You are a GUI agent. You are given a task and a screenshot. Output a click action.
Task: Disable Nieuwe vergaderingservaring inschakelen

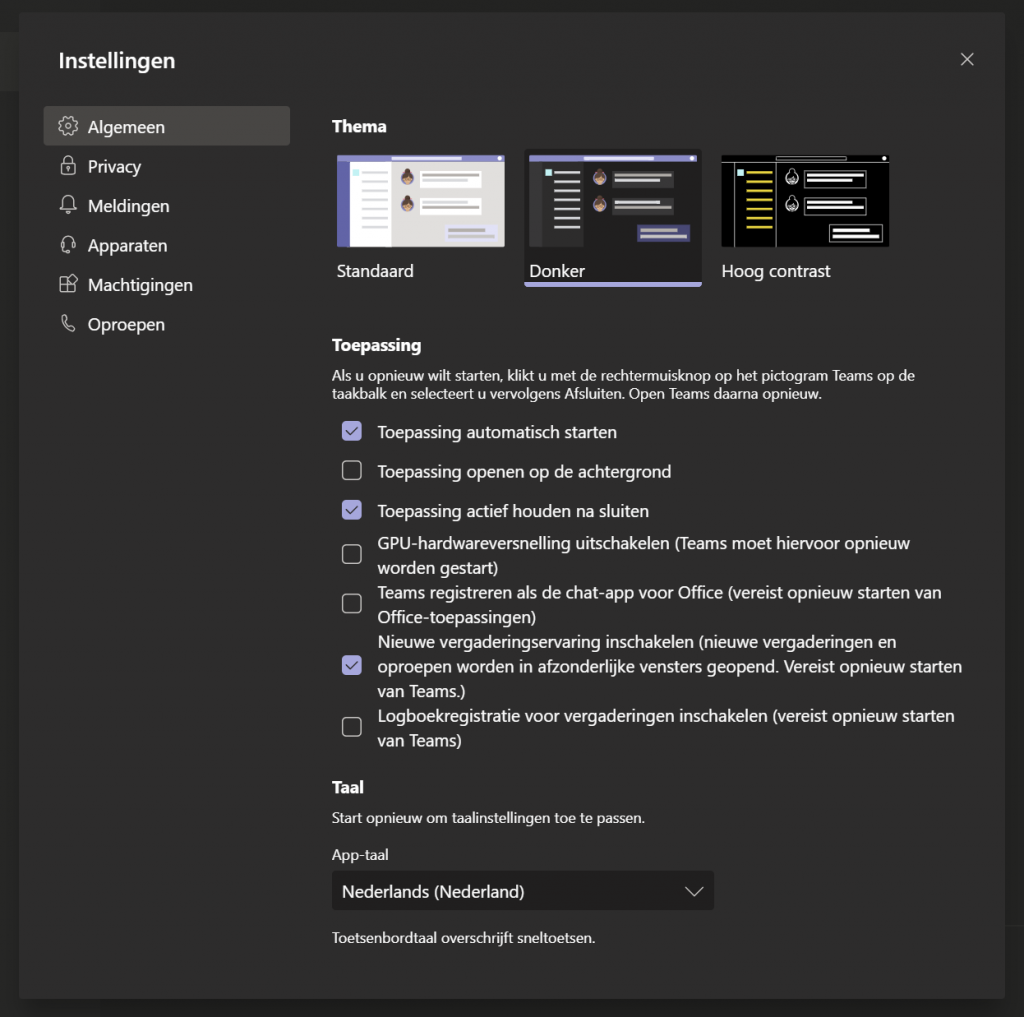(352, 665)
